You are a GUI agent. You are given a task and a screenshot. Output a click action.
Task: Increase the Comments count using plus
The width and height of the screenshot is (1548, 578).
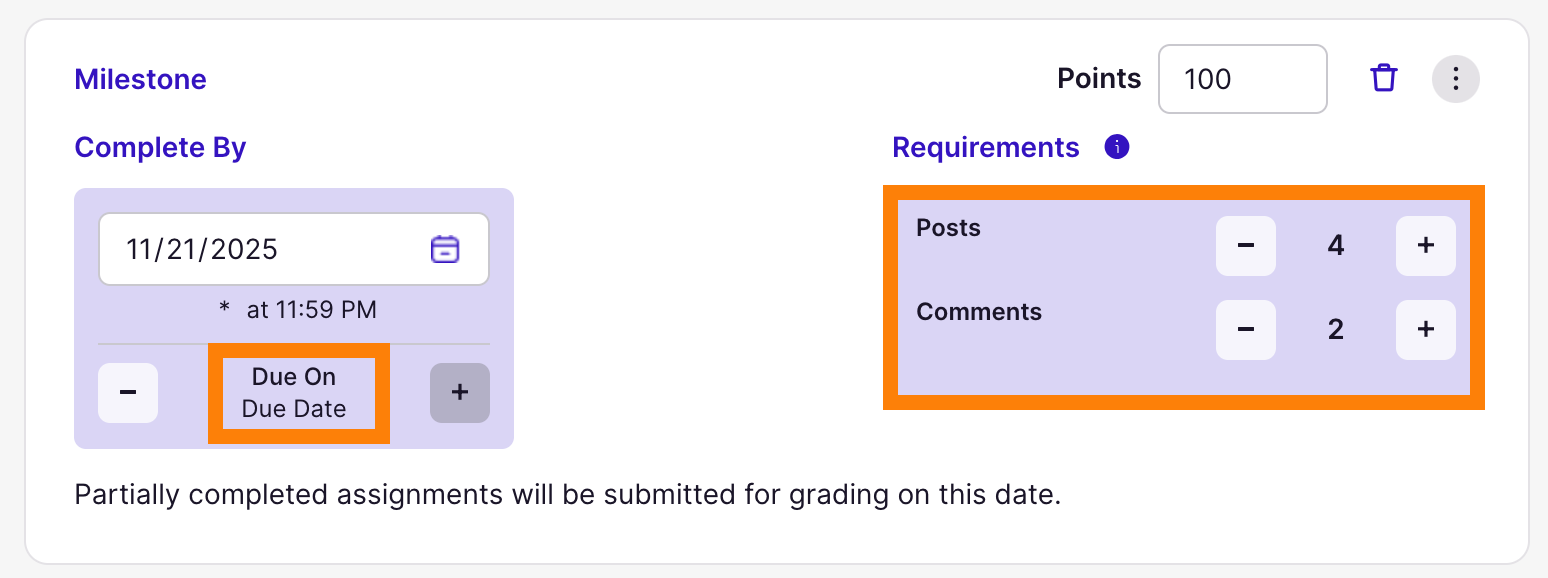(1425, 329)
